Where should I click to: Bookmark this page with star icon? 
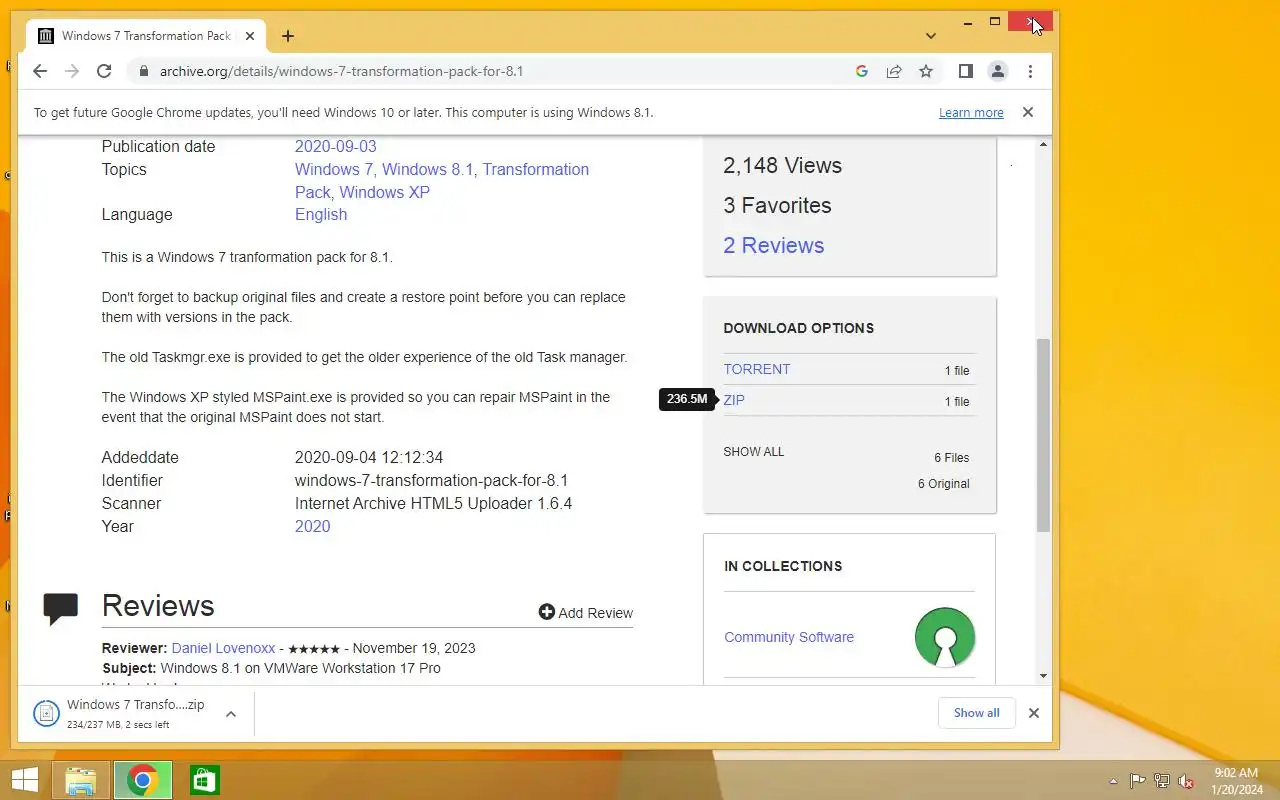[926, 71]
